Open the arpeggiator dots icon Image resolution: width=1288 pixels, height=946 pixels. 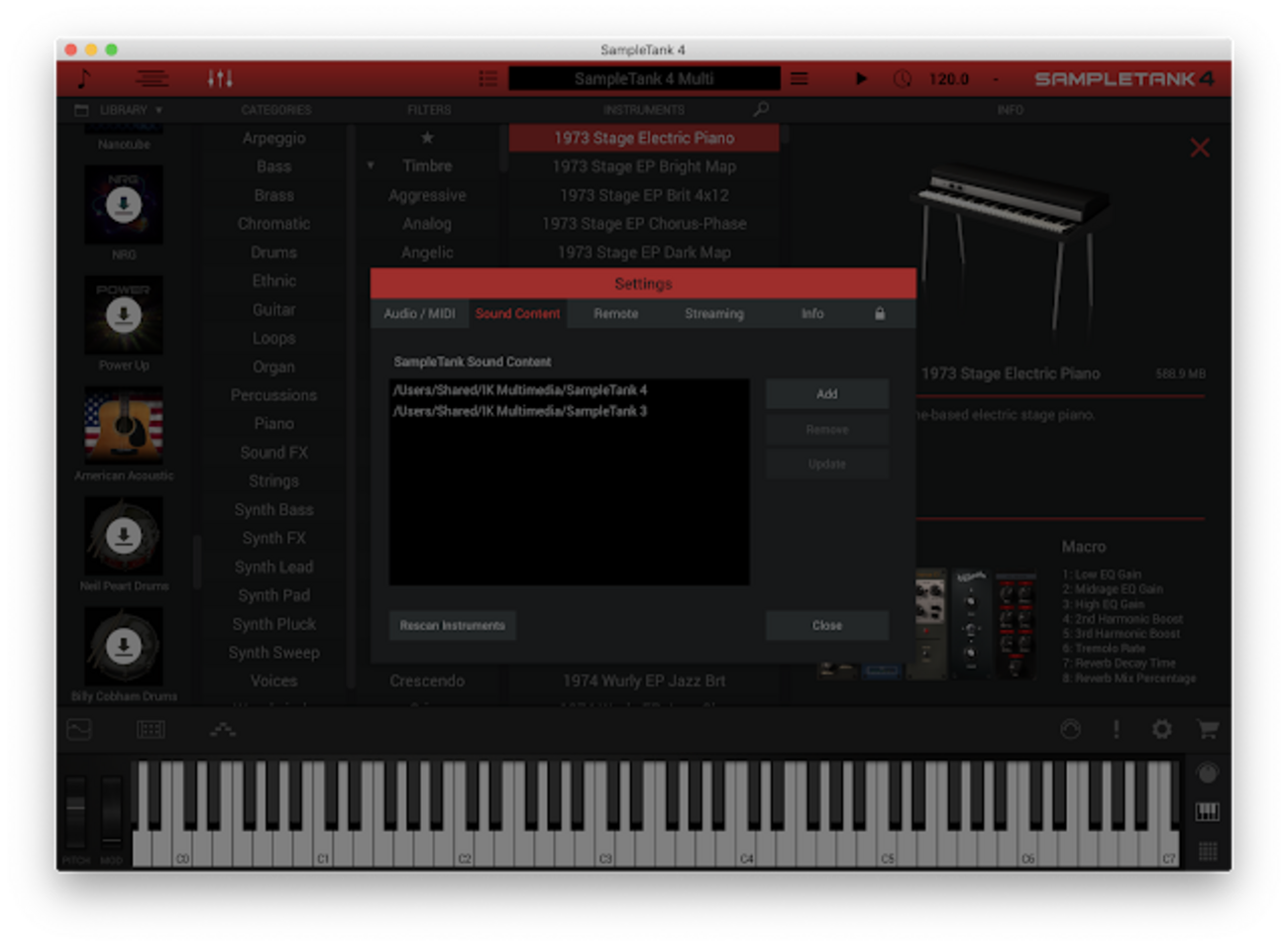click(222, 730)
